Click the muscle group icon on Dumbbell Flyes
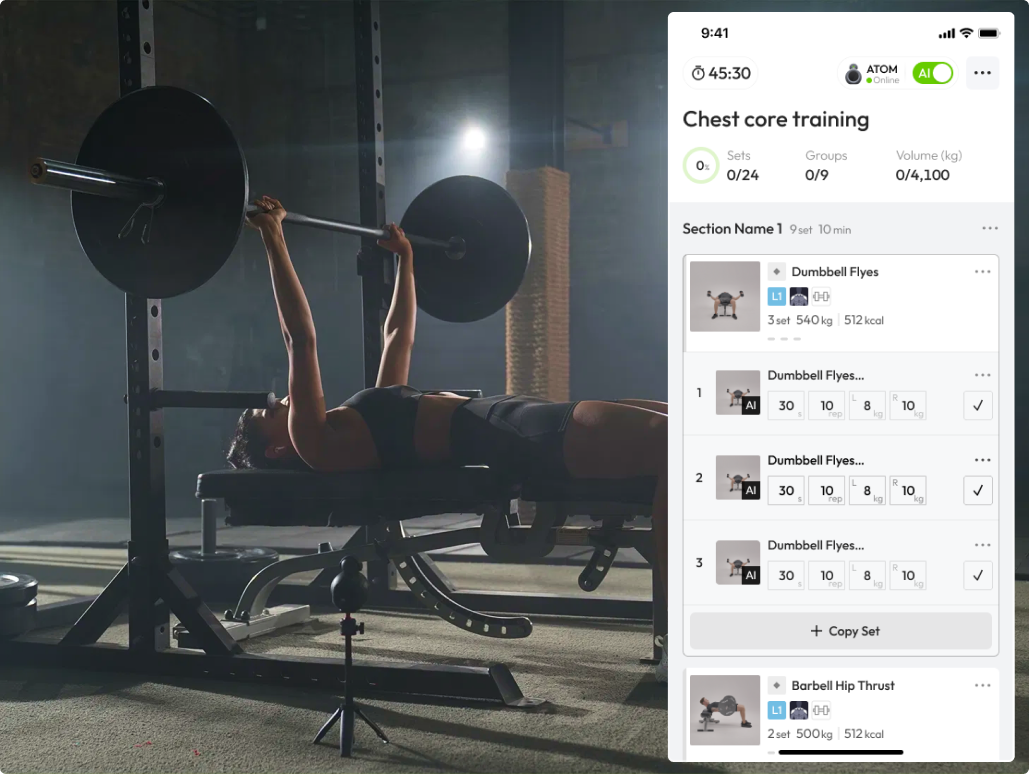1029x774 pixels. 799,297
